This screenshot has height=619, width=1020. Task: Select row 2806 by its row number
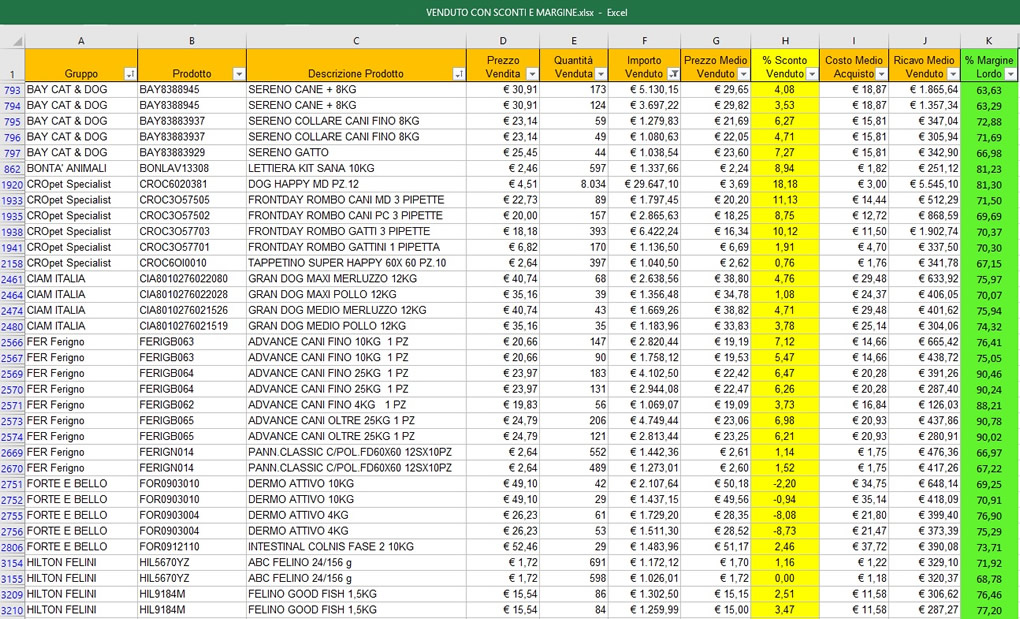coord(12,547)
